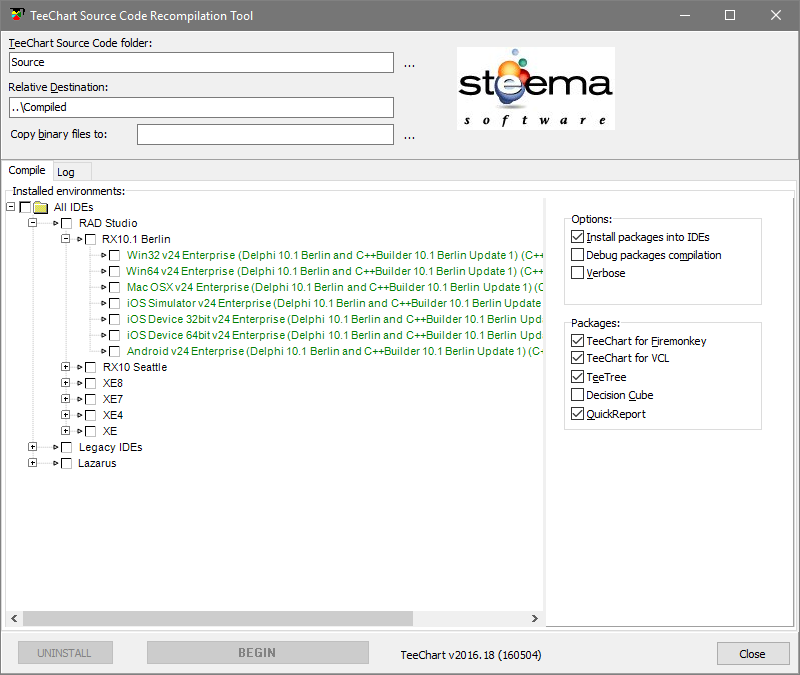Viewport: 800px width, 675px height.
Task: Disable Install packages into IDEs option
Action: (x=577, y=237)
